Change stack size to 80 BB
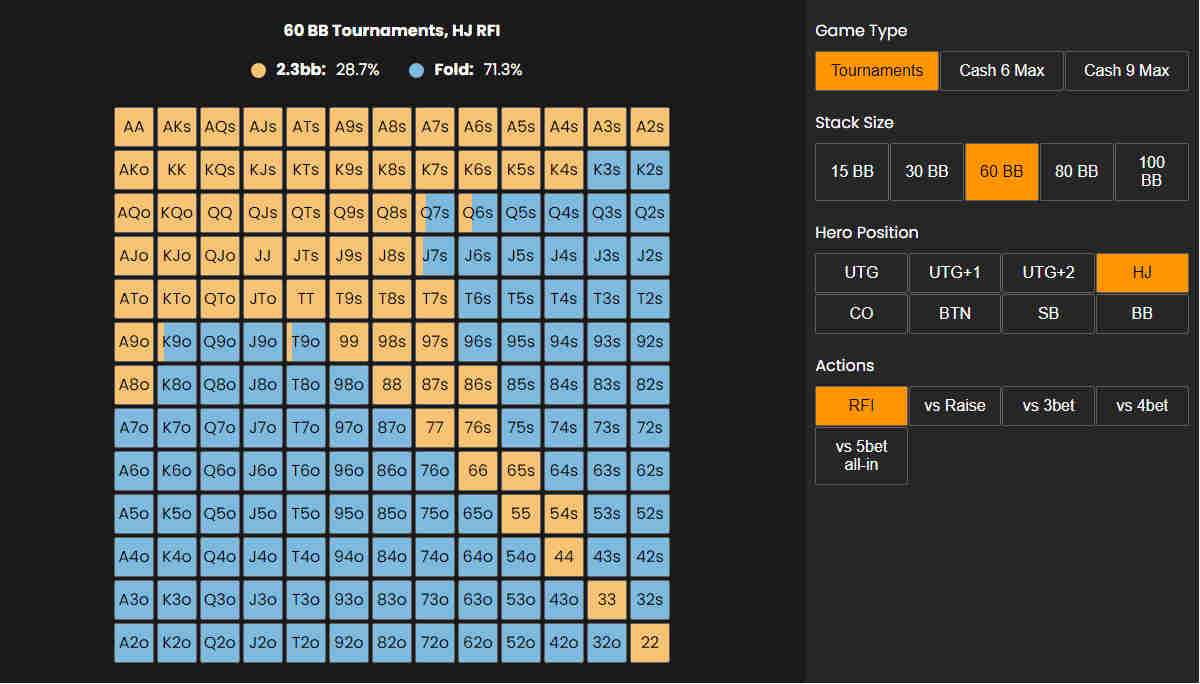The width and height of the screenshot is (1200, 684). [1076, 172]
